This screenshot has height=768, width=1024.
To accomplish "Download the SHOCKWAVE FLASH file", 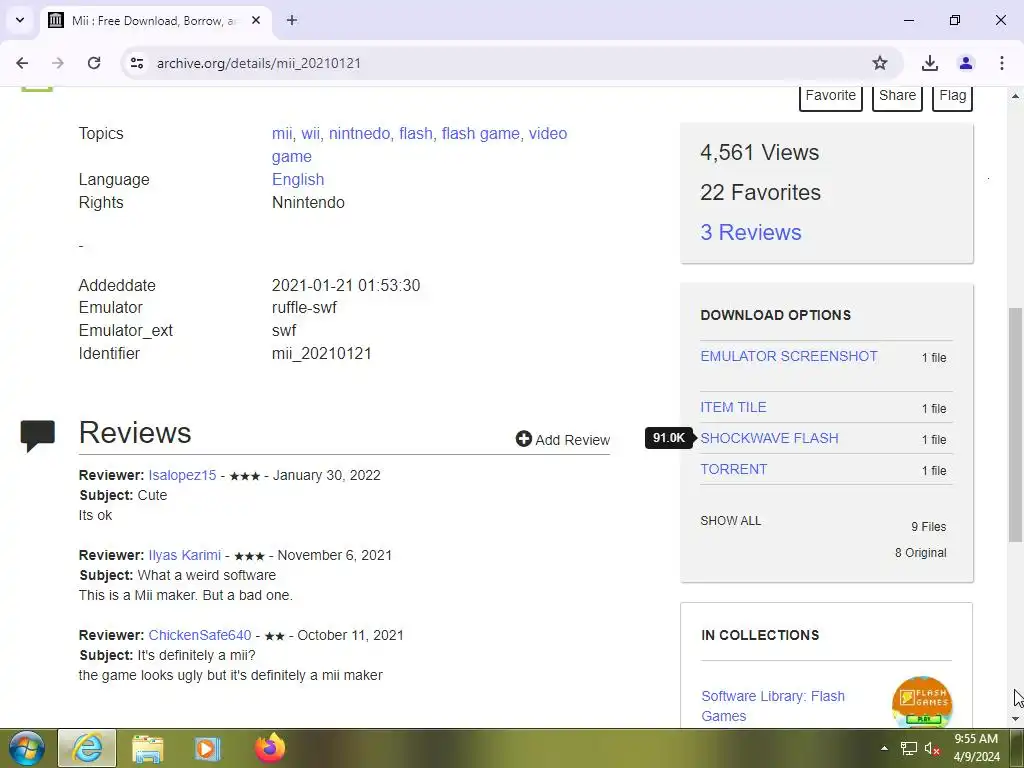I will point(769,438).
